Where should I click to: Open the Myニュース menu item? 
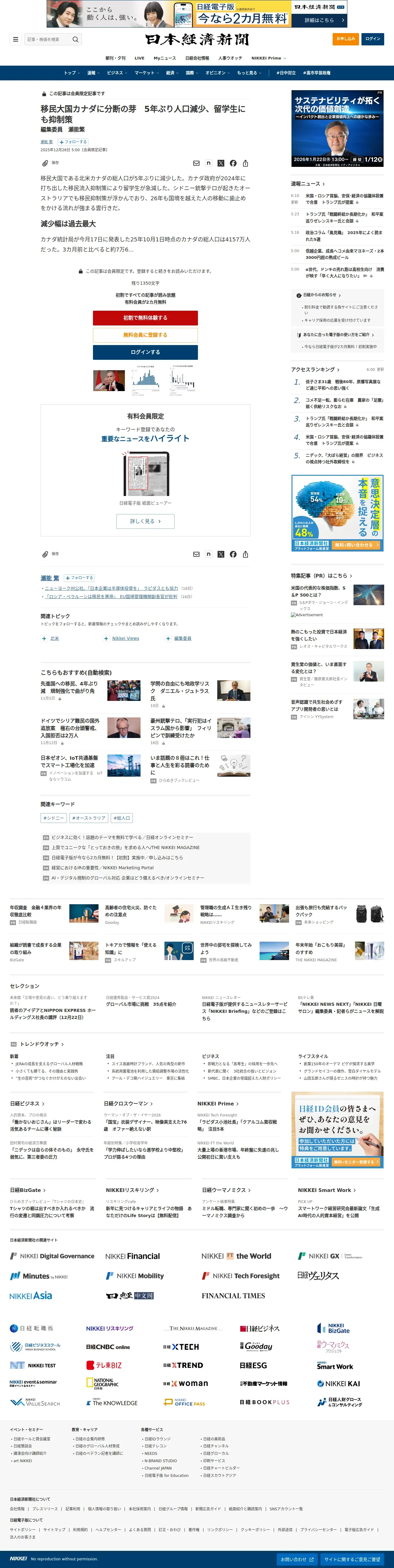tap(164, 59)
